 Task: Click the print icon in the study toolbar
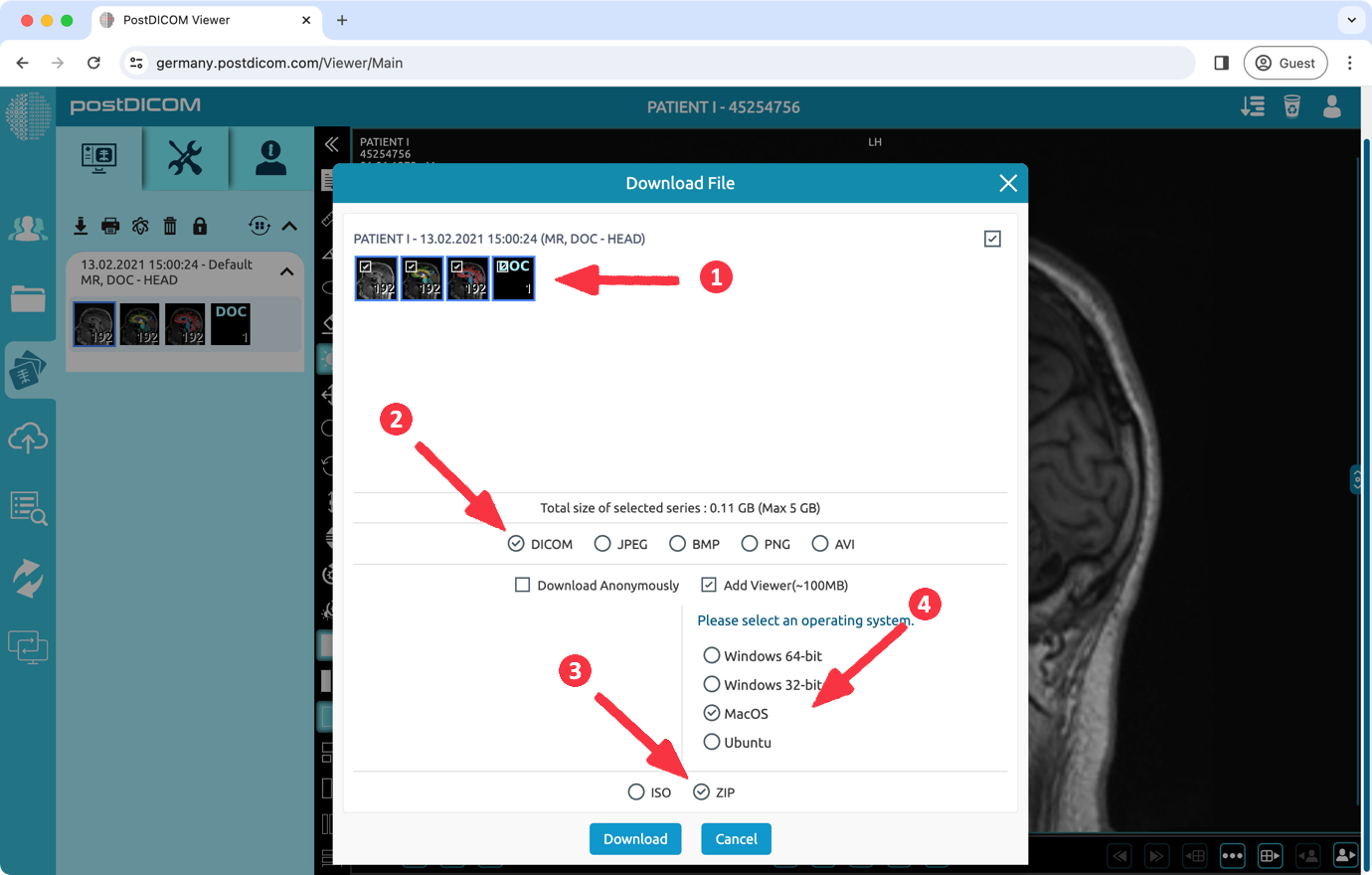point(110,226)
